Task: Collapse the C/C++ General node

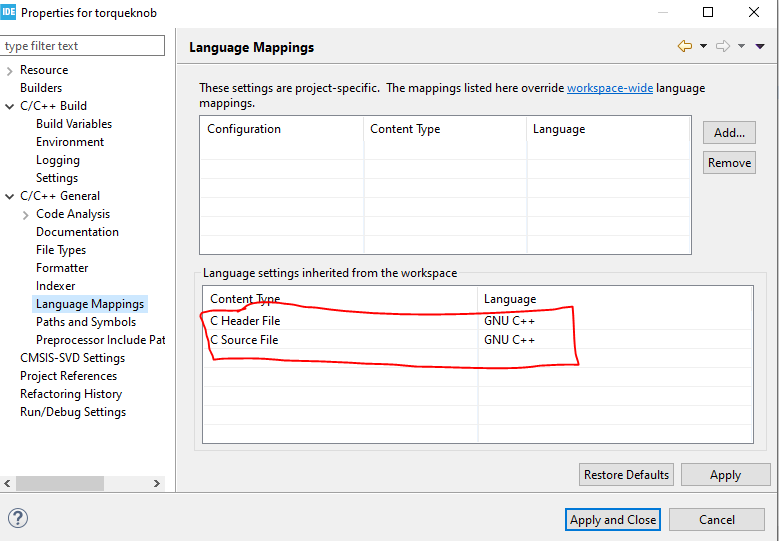Action: (x=9, y=196)
